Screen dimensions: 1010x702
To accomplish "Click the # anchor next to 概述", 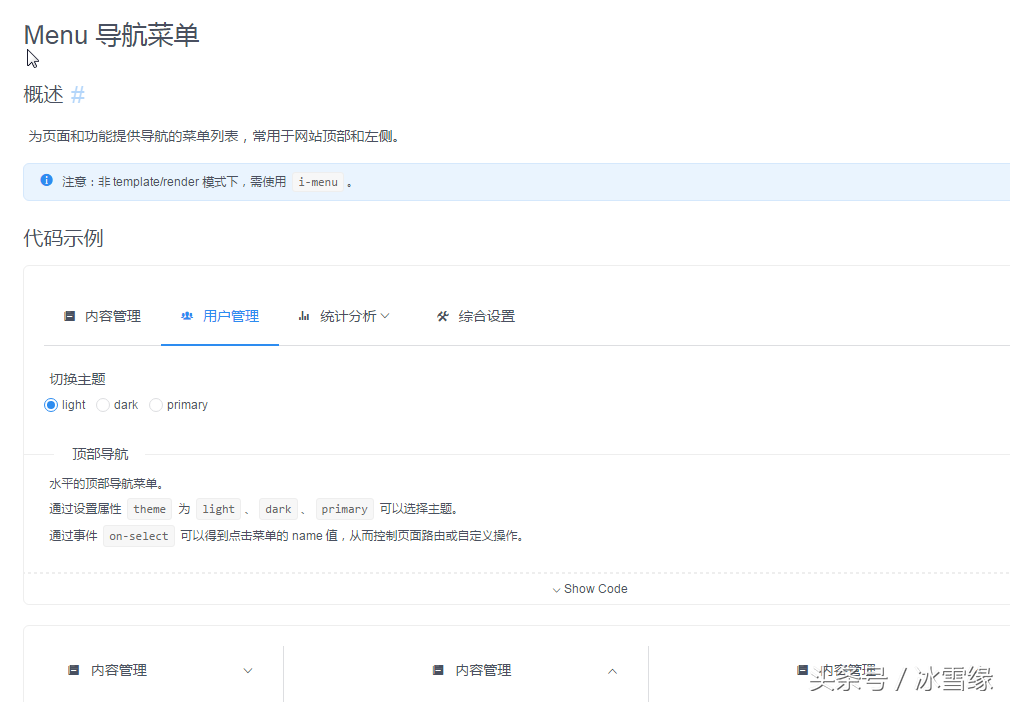I will coord(77,95).
